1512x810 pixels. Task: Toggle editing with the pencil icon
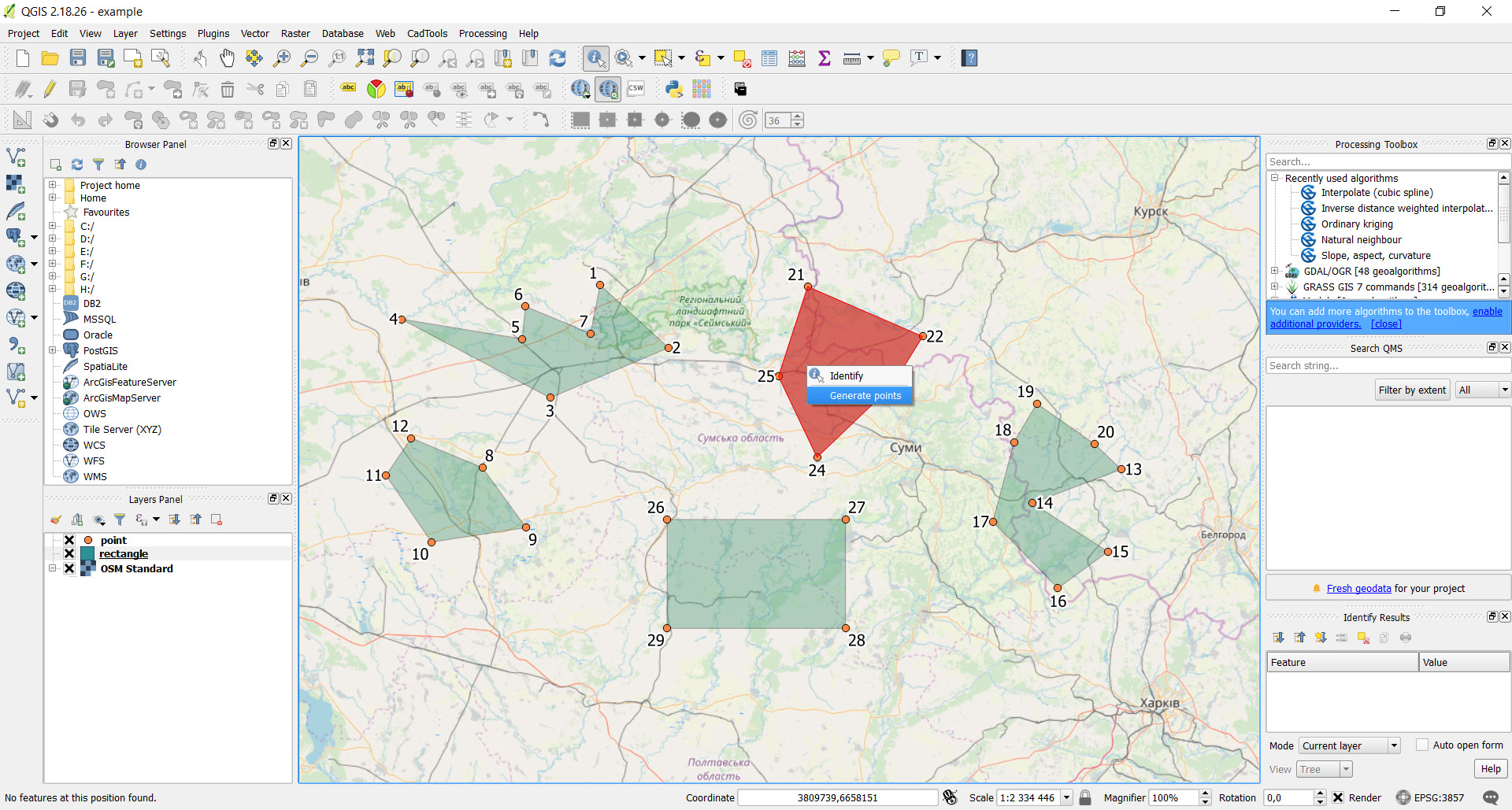(x=50, y=89)
